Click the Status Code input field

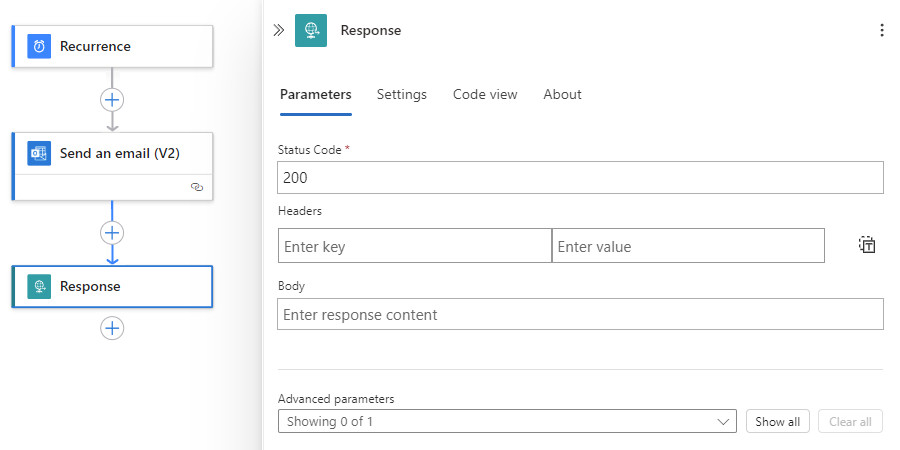[x=580, y=177]
